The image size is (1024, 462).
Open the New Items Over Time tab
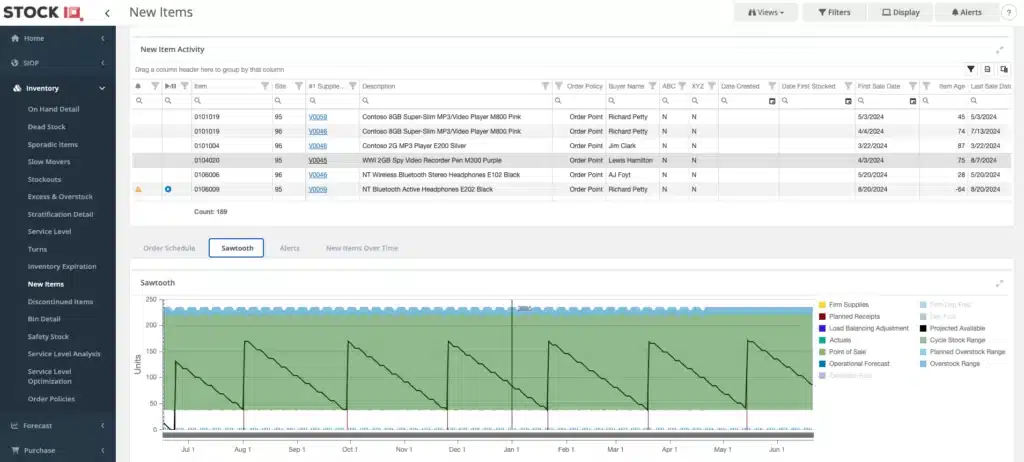click(362, 248)
